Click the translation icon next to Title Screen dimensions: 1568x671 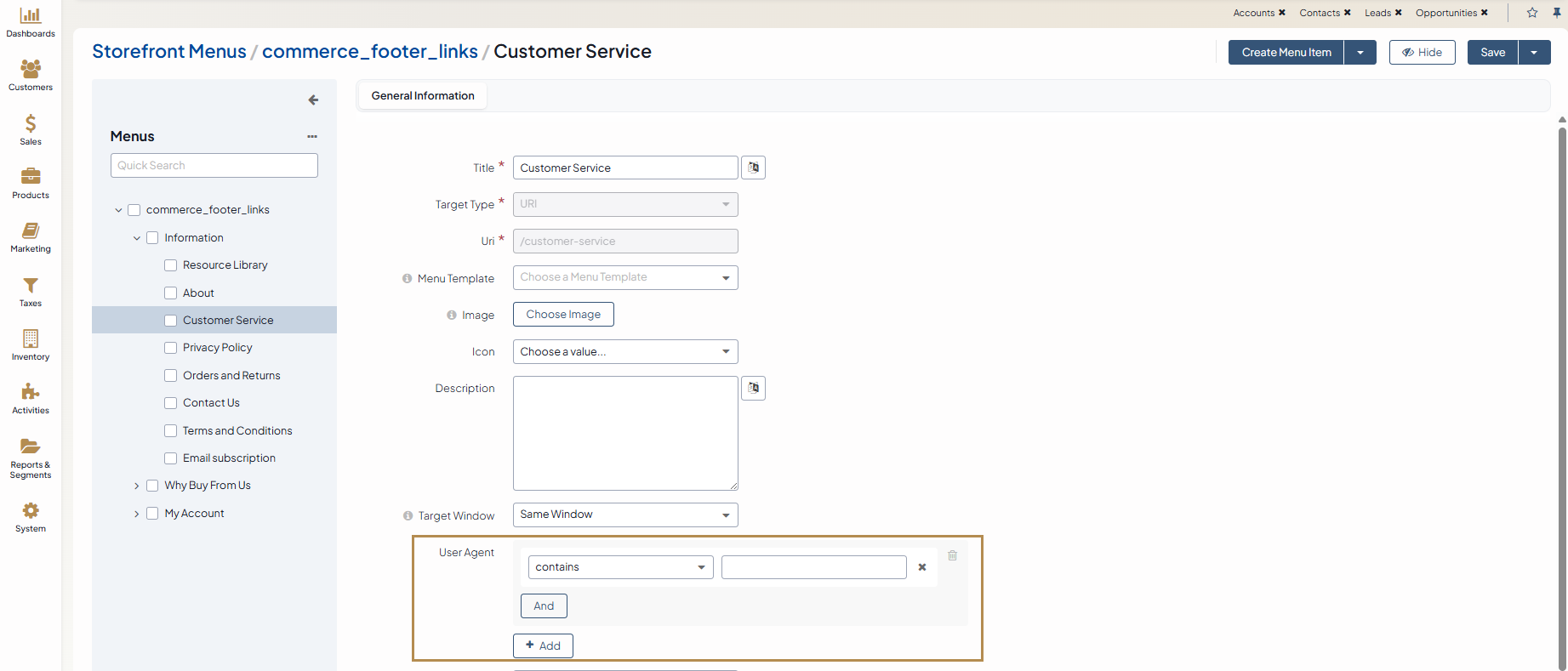(x=753, y=168)
